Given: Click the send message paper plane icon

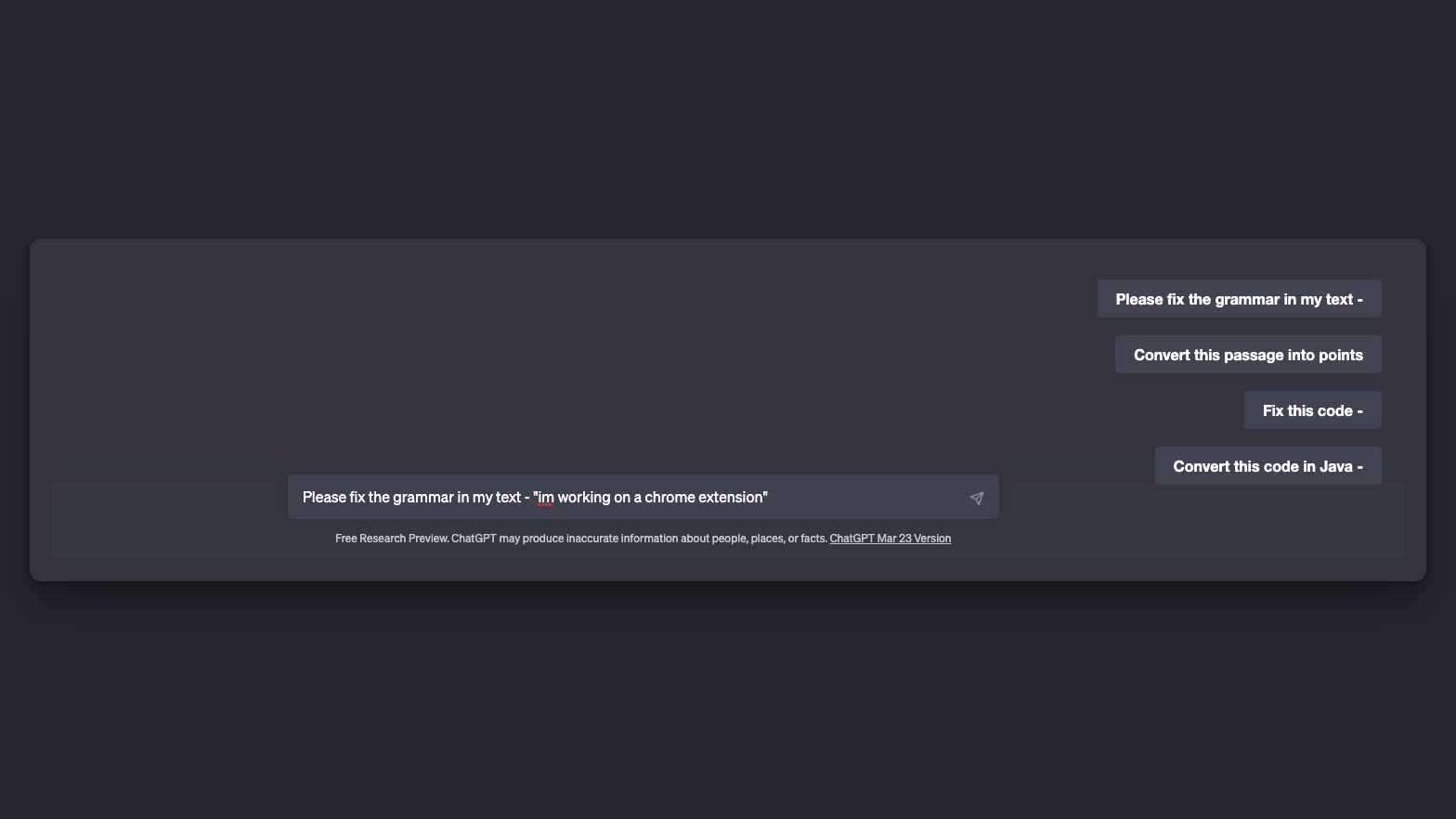Looking at the screenshot, I should click(x=976, y=499).
